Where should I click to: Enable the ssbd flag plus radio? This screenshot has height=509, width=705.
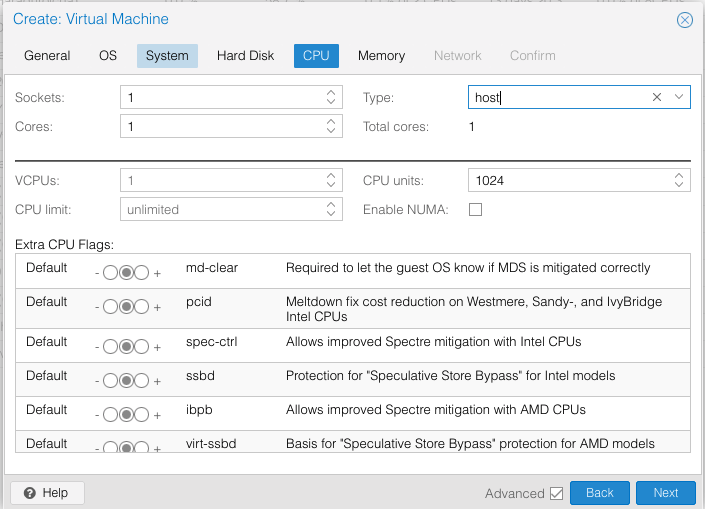[x=142, y=380]
